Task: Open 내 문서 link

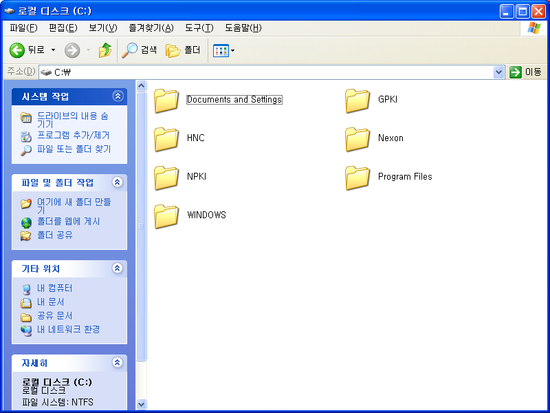Action: point(51,302)
